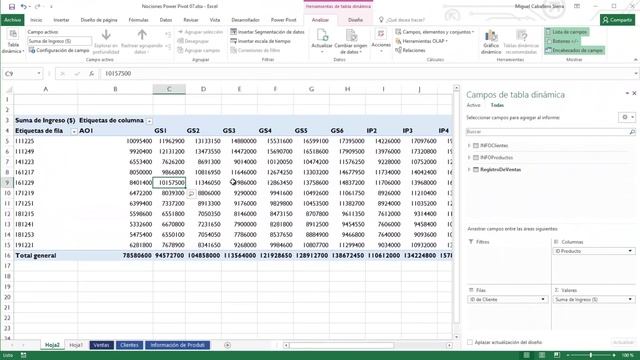The height and width of the screenshot is (360, 640).
Task: Open the Name Box dropdown arrow
Action: [39, 73]
